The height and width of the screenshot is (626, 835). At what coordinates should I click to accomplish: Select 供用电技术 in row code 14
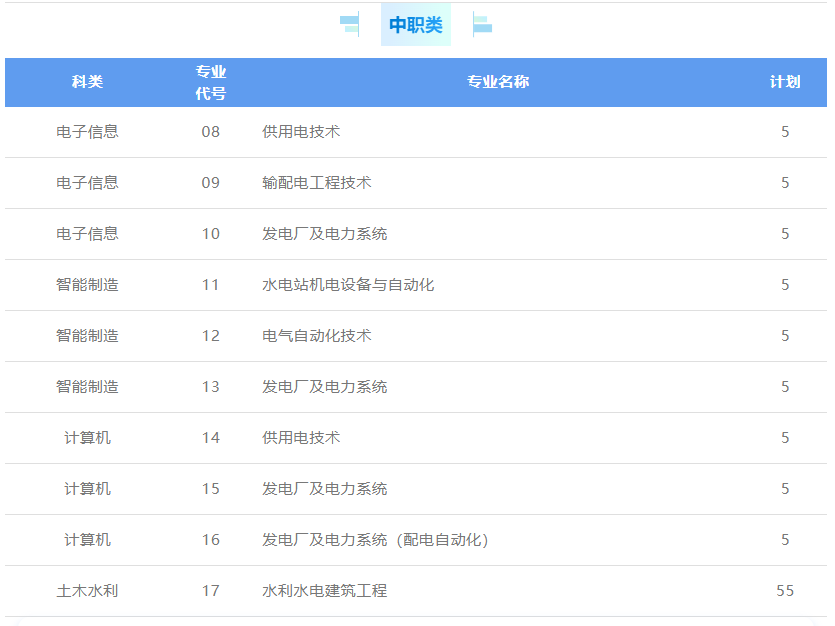point(301,438)
